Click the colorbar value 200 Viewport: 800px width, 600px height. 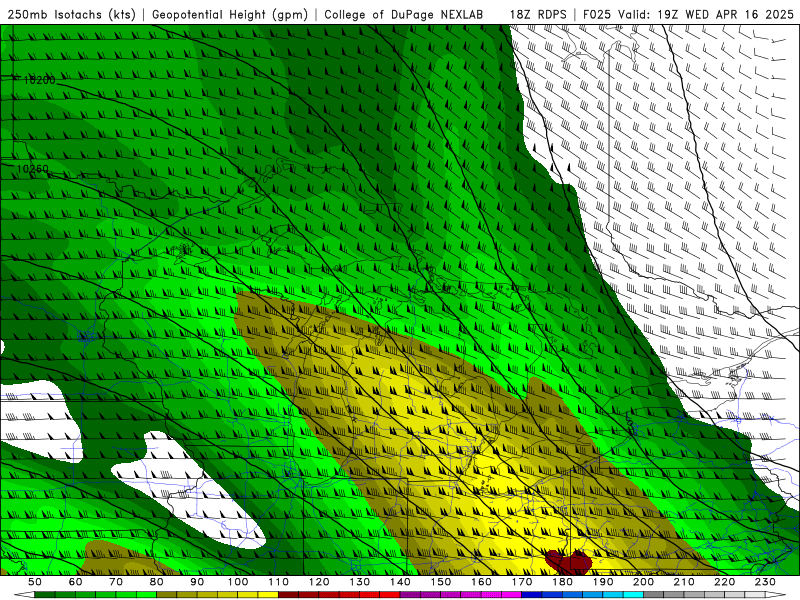click(x=643, y=582)
